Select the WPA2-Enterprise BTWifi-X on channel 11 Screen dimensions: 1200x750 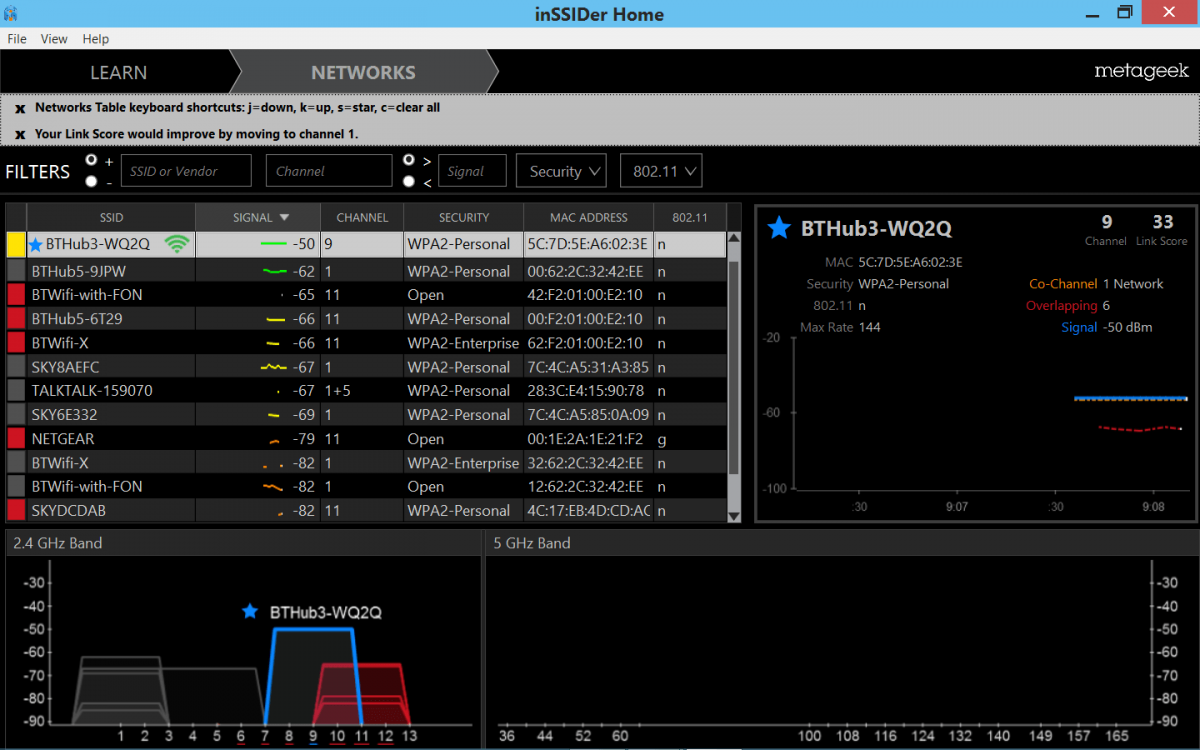(367, 343)
